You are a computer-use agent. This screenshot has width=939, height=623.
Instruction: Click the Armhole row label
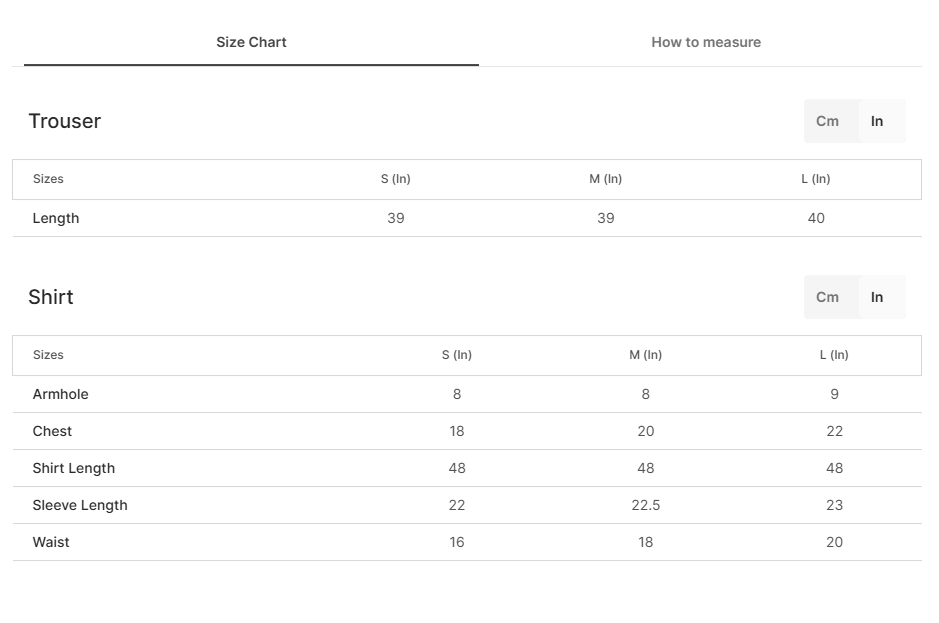click(60, 394)
